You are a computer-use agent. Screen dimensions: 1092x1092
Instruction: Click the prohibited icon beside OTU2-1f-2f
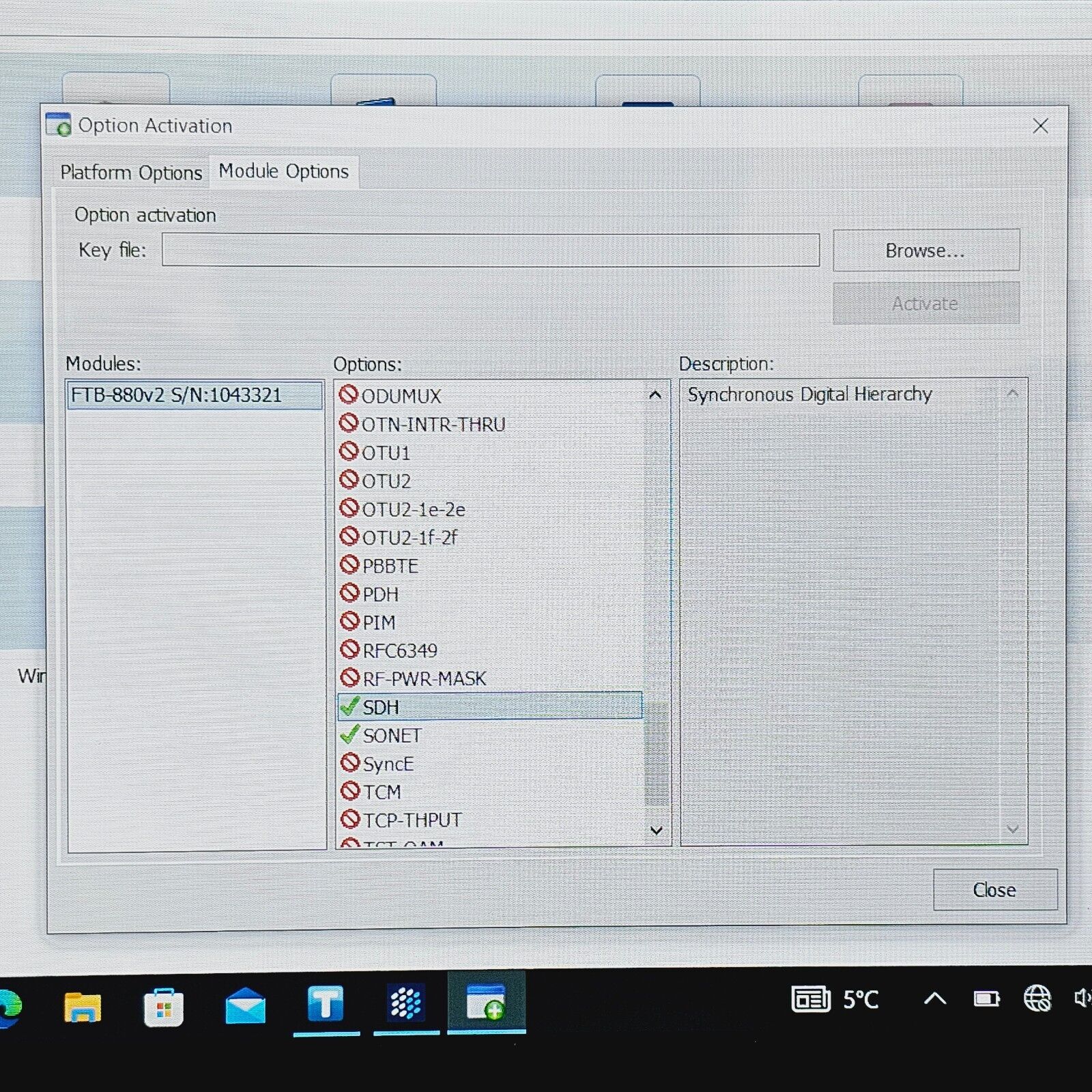pos(349,536)
